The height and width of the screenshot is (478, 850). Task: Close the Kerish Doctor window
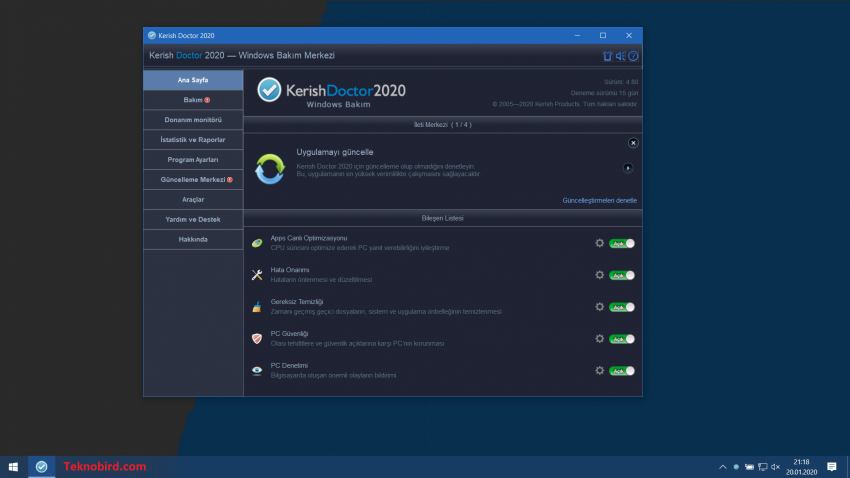click(x=629, y=36)
